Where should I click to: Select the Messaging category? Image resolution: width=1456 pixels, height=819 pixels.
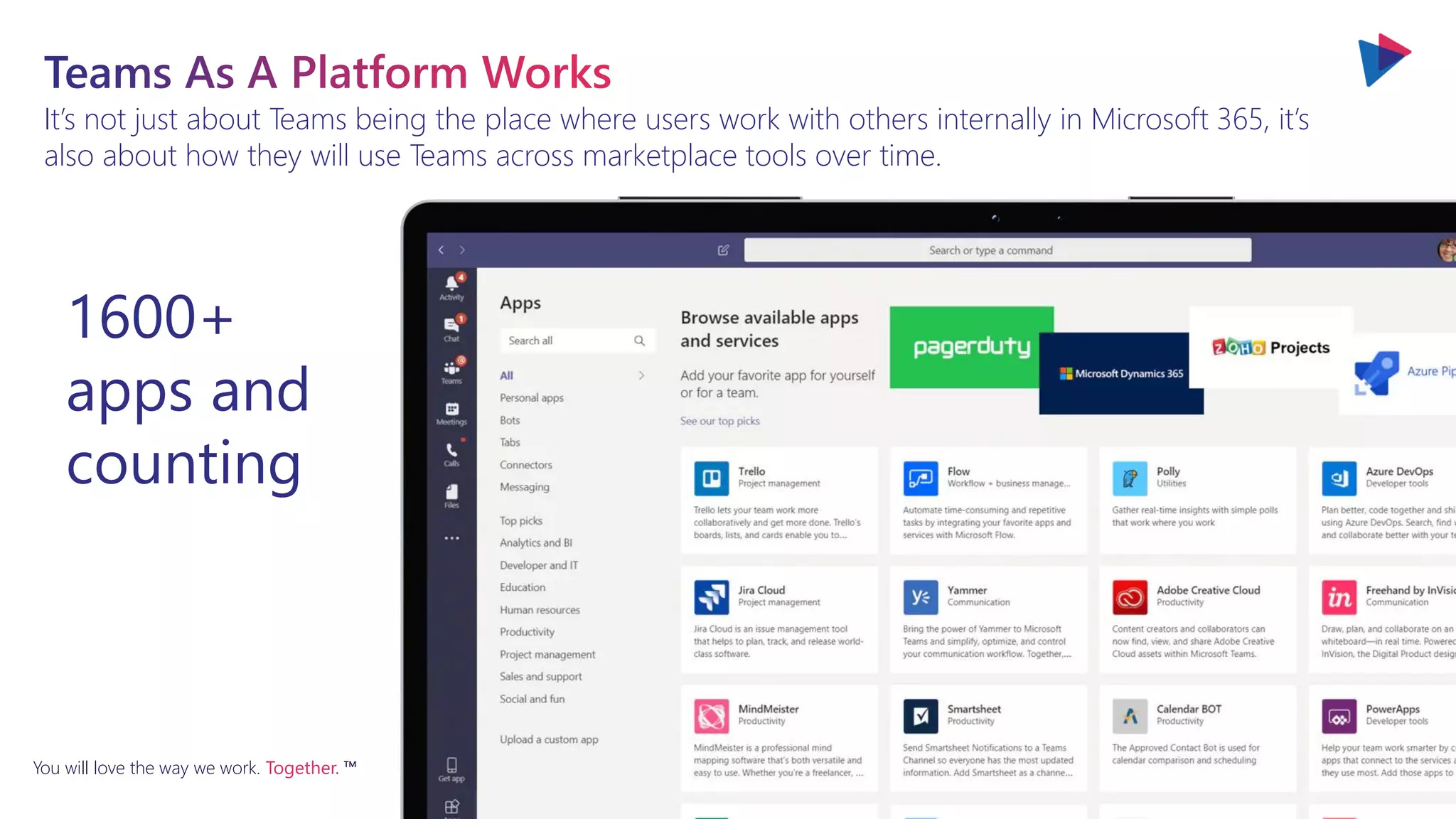pyautogui.click(x=524, y=487)
